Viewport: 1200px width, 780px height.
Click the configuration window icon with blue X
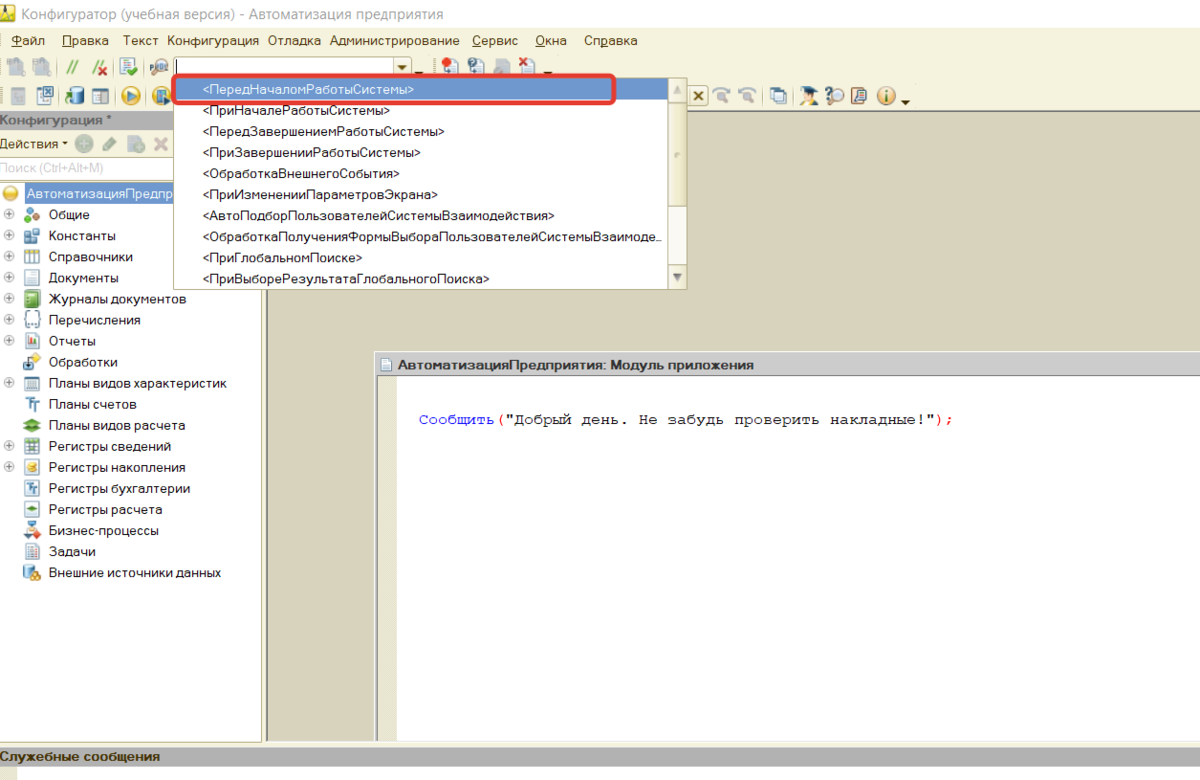pos(45,96)
